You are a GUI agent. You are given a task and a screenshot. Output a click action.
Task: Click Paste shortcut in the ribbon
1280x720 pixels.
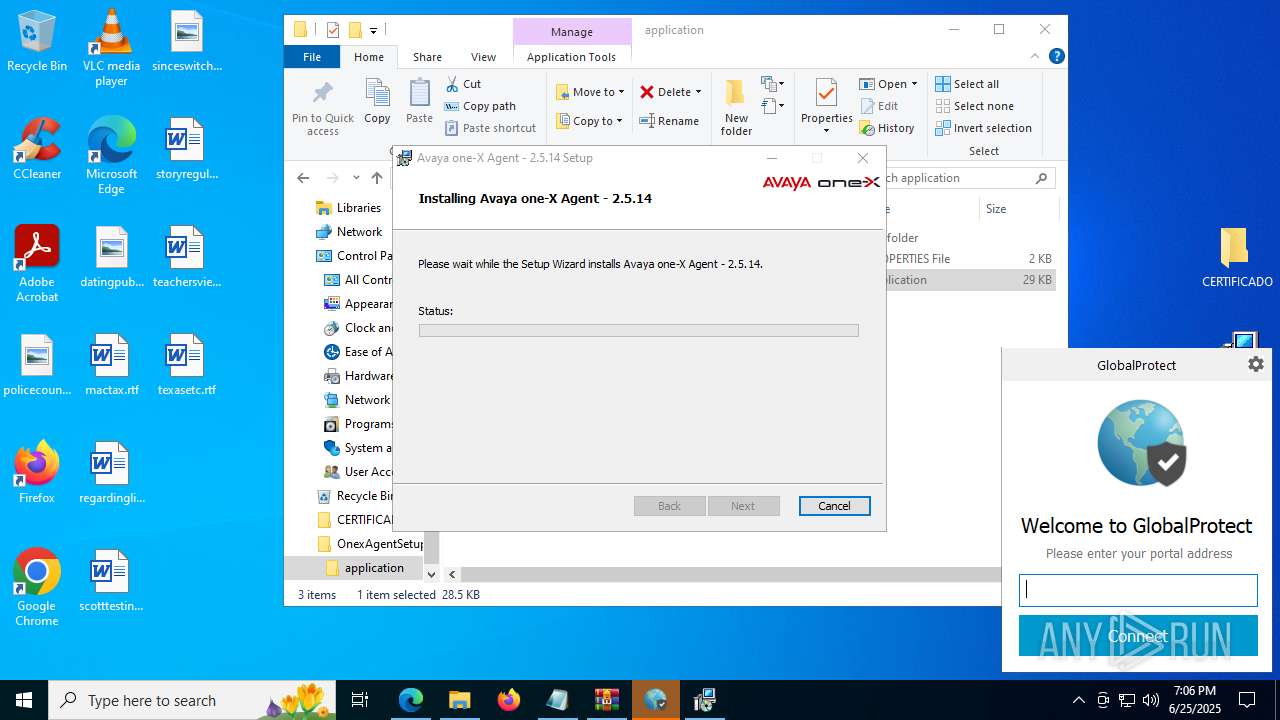490,128
